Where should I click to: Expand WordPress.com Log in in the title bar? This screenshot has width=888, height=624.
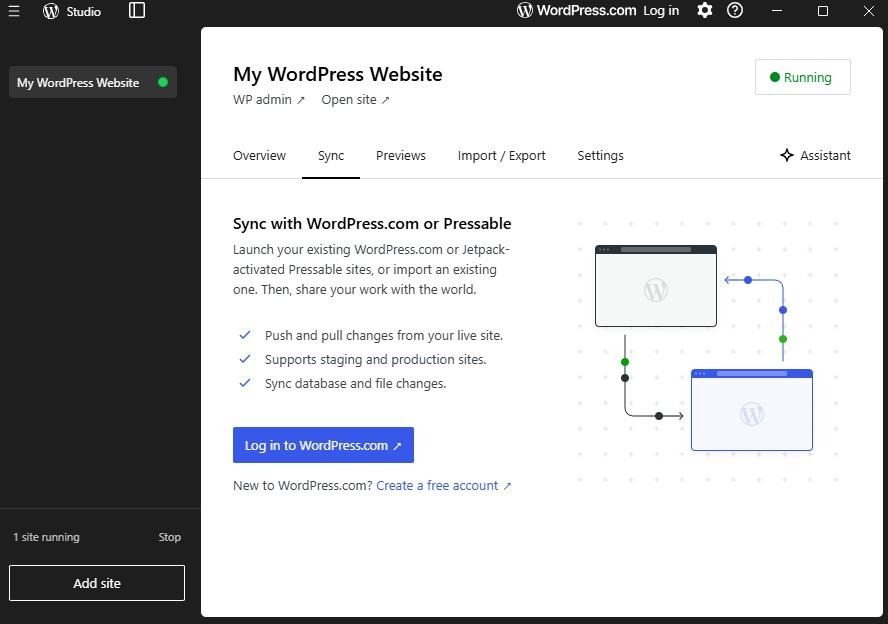[661, 10]
